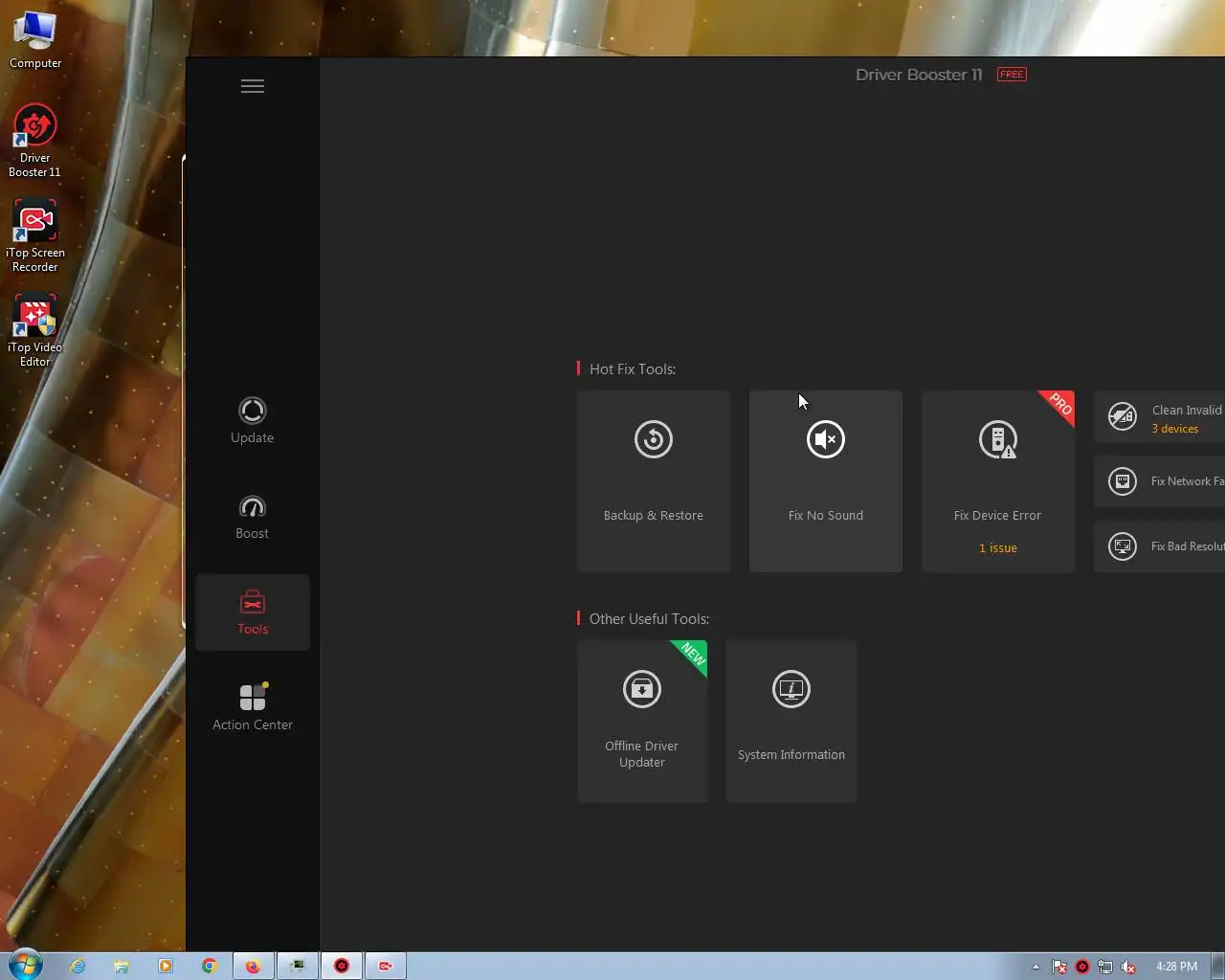Click the Show Desktop strip at the taskbar end
1225x980 pixels.
[x=1218, y=967]
